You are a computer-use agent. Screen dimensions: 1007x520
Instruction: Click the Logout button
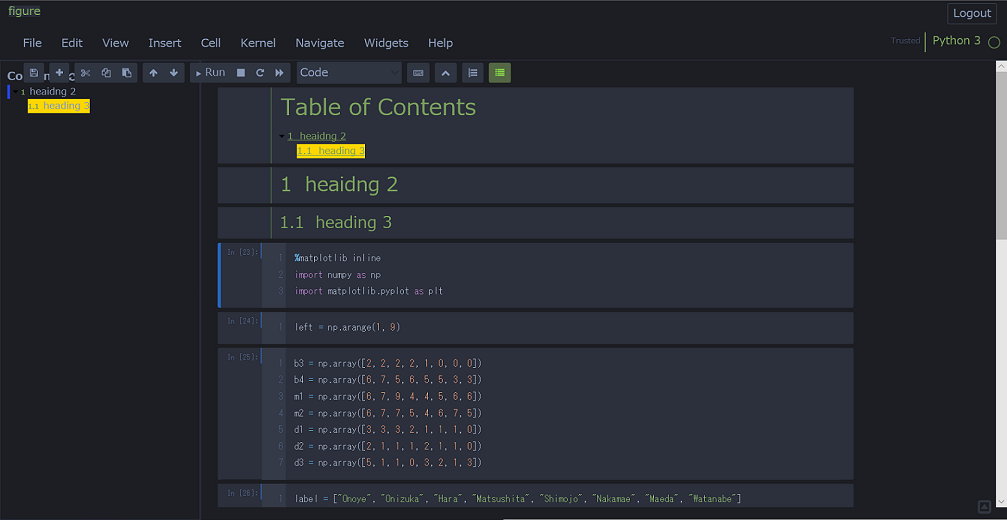[x=972, y=13]
